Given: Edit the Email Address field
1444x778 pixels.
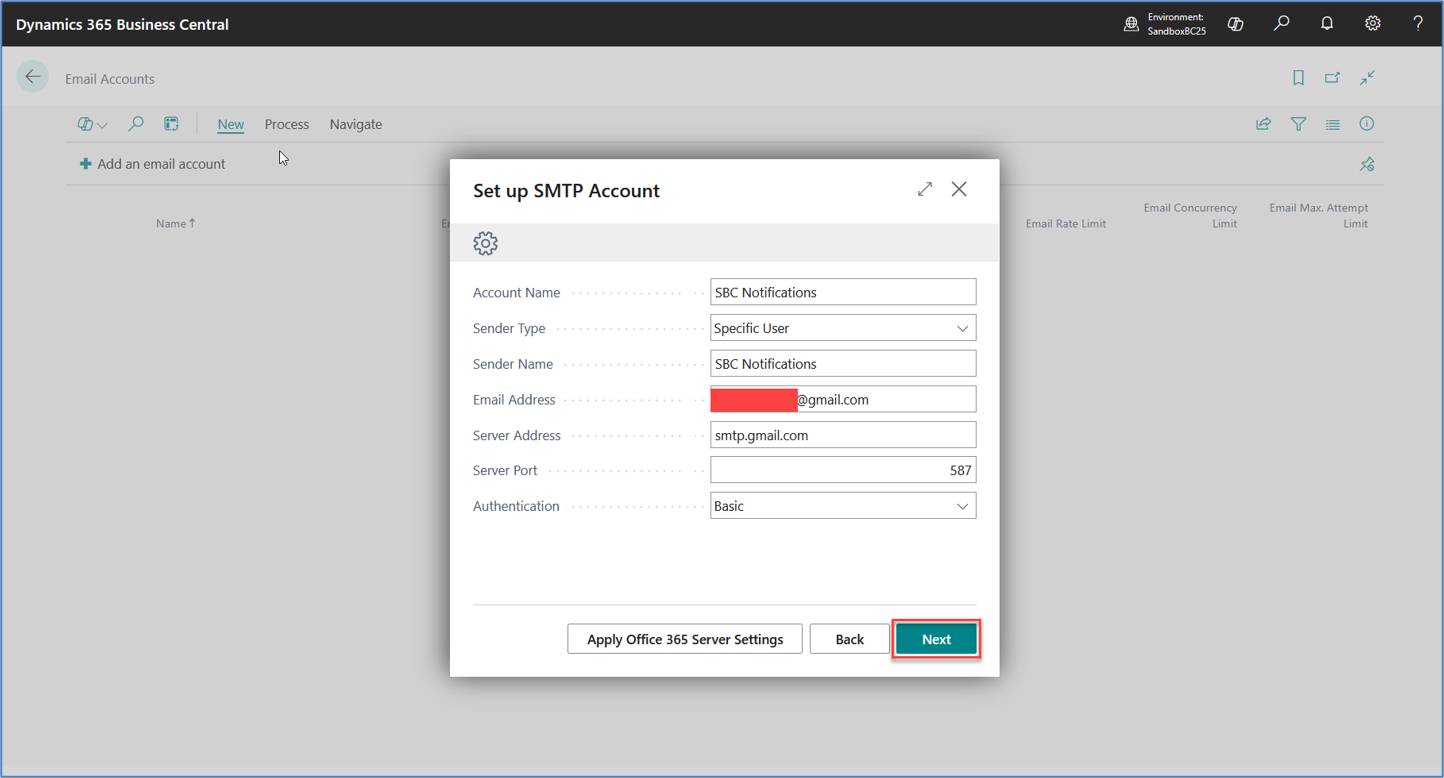Looking at the screenshot, I should (x=843, y=399).
